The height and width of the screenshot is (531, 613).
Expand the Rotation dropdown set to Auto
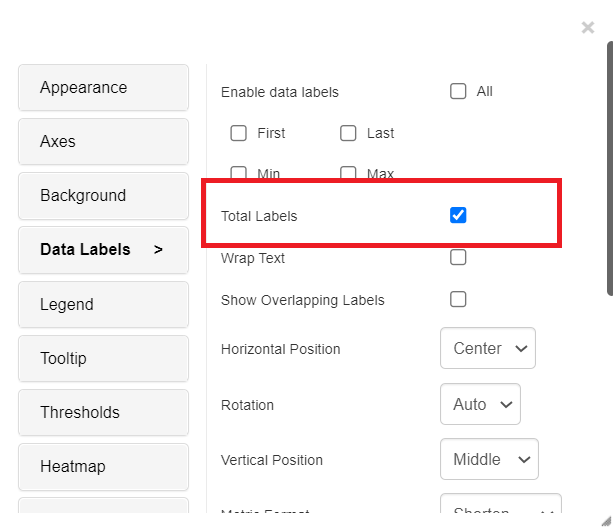480,404
